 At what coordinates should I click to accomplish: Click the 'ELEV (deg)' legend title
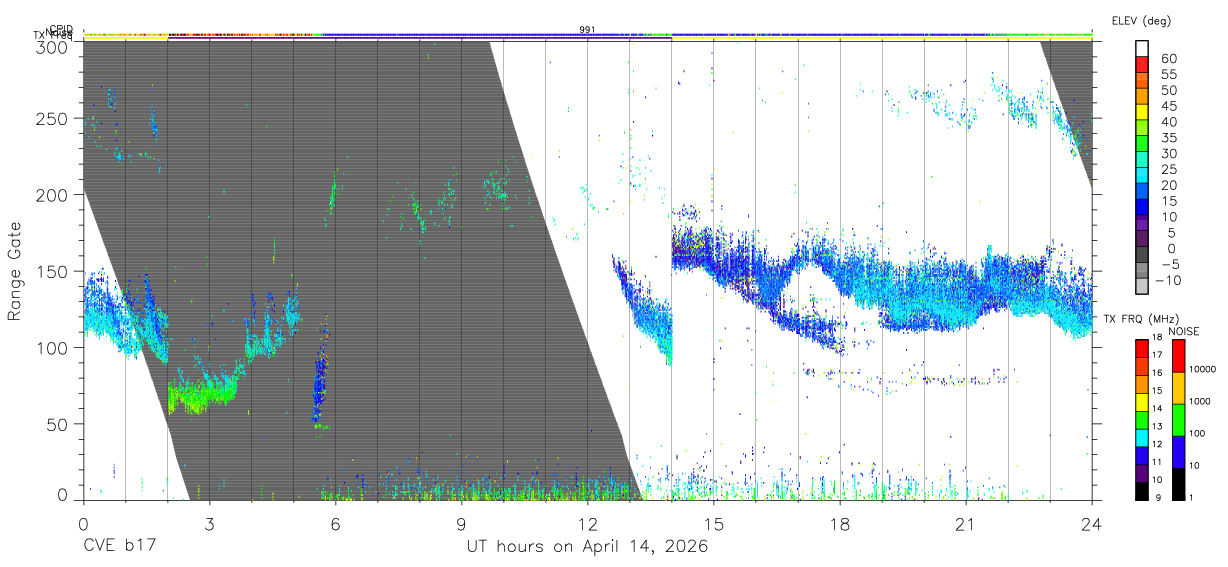pyautogui.click(x=1140, y=21)
